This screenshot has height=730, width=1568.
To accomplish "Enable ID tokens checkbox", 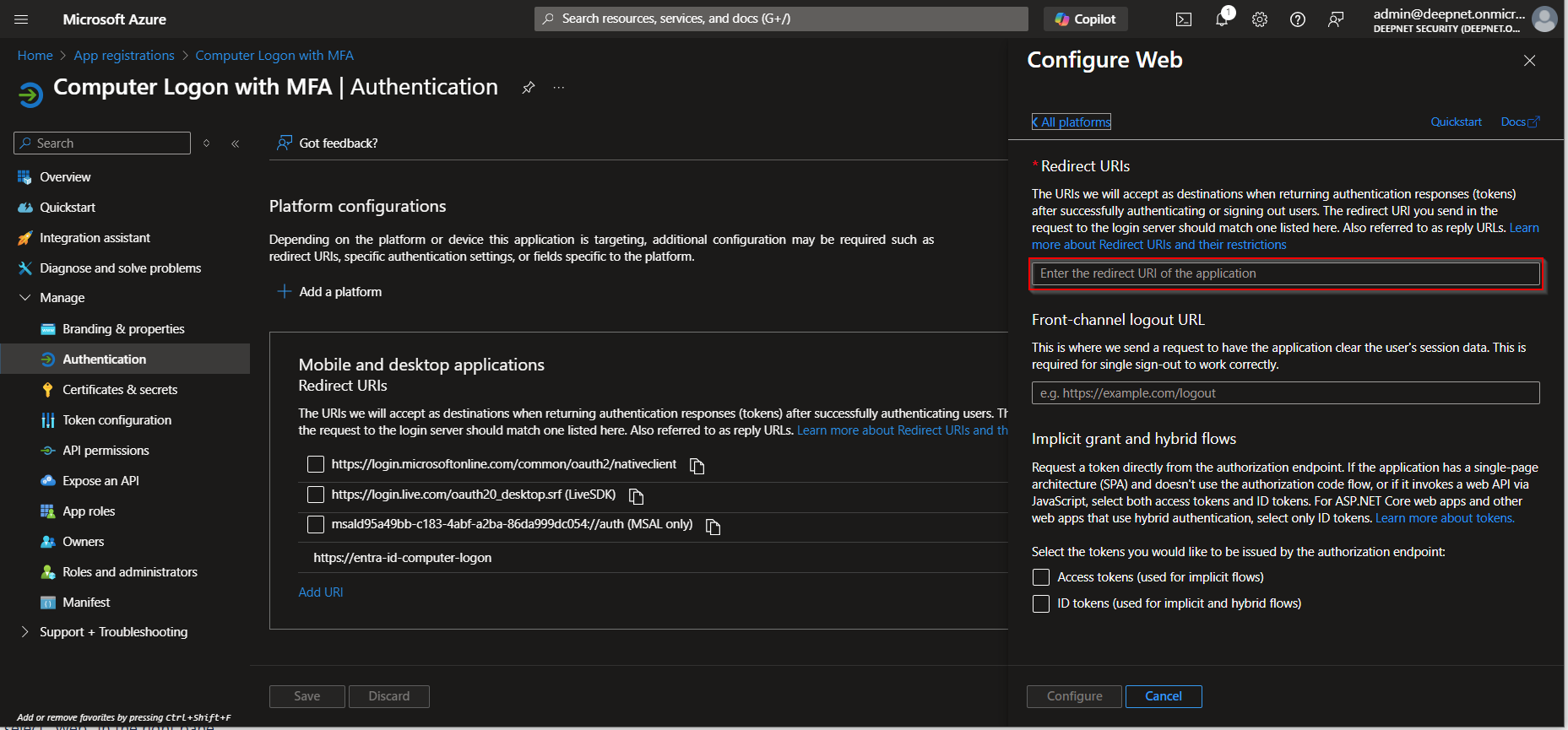I will click(x=1041, y=603).
